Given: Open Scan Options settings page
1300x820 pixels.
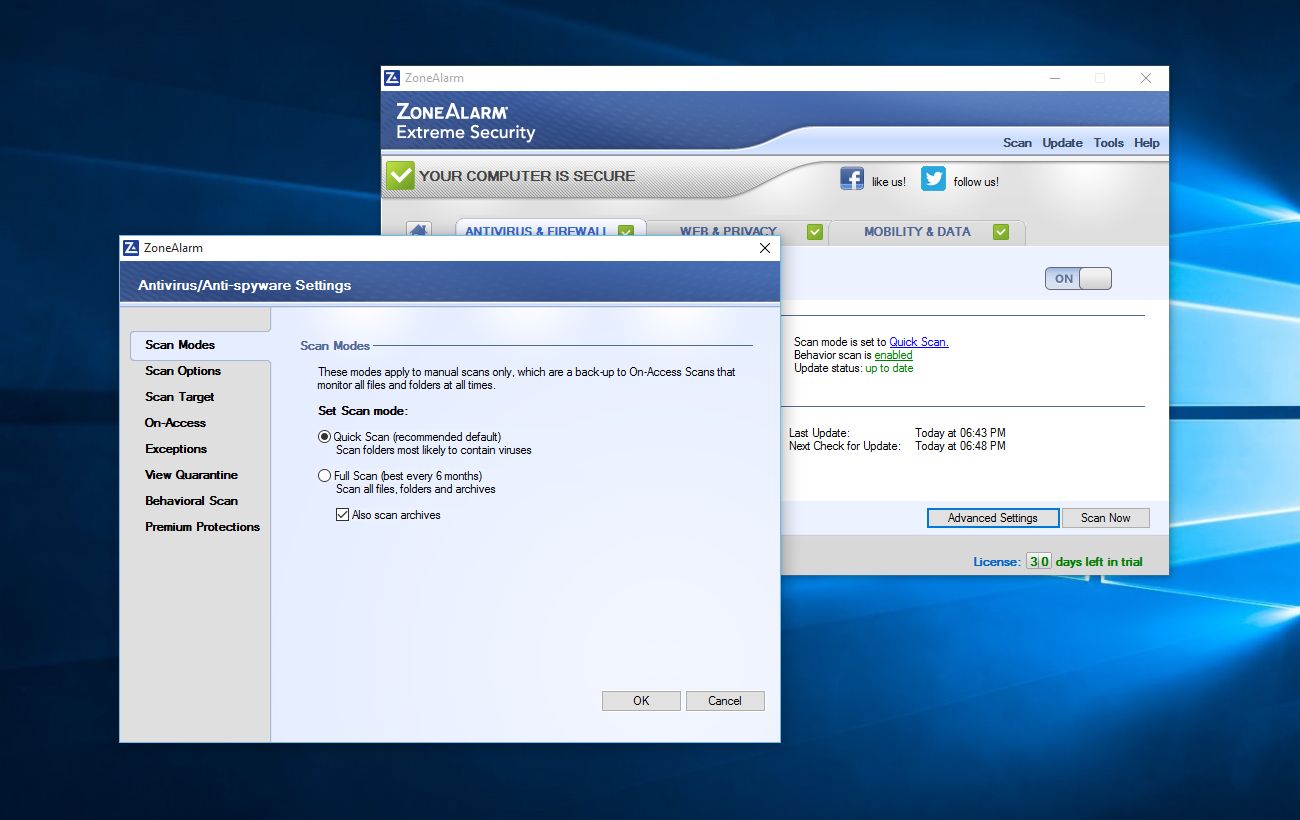Looking at the screenshot, I should click(x=183, y=371).
